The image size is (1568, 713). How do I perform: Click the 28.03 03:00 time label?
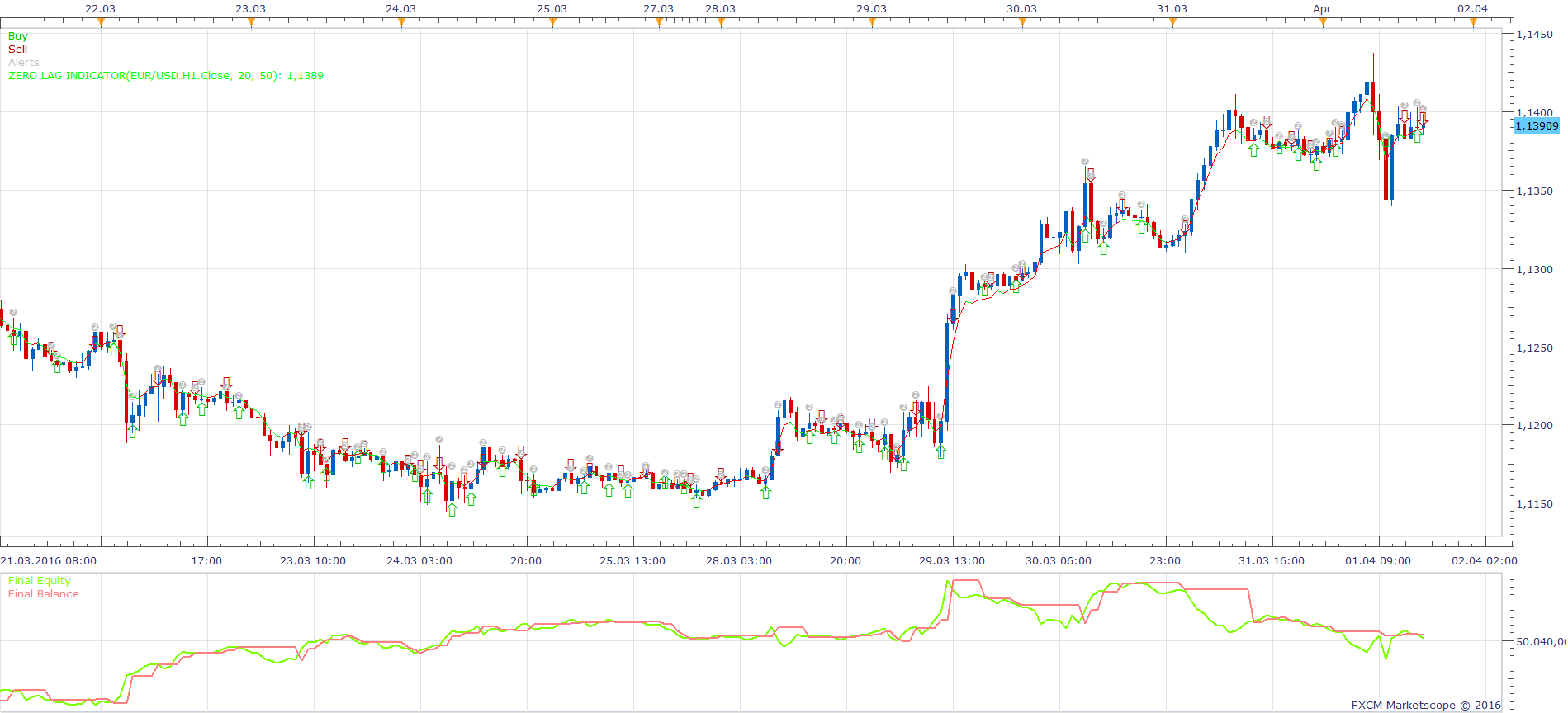click(x=739, y=561)
